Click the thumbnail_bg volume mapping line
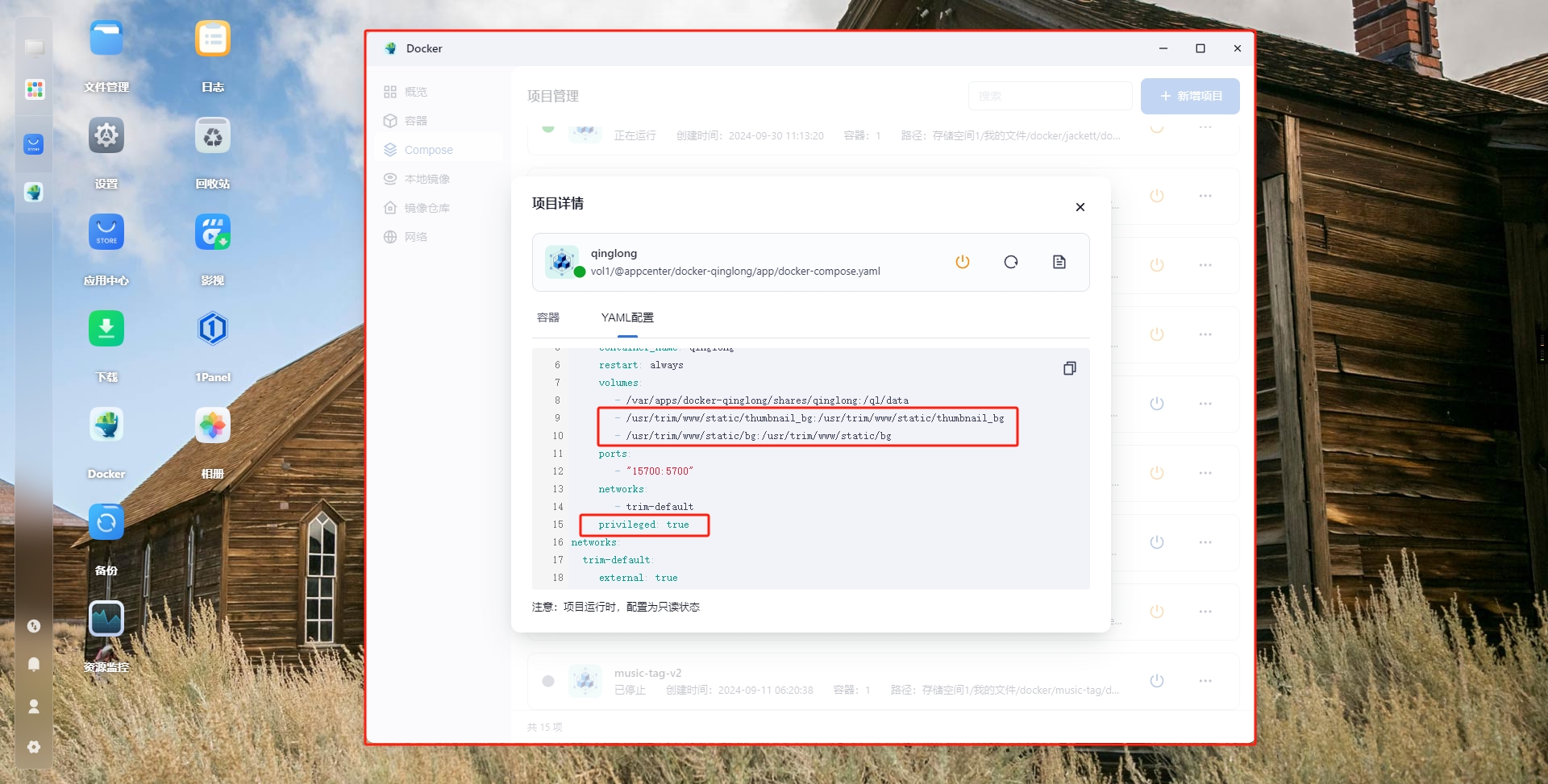 click(815, 418)
